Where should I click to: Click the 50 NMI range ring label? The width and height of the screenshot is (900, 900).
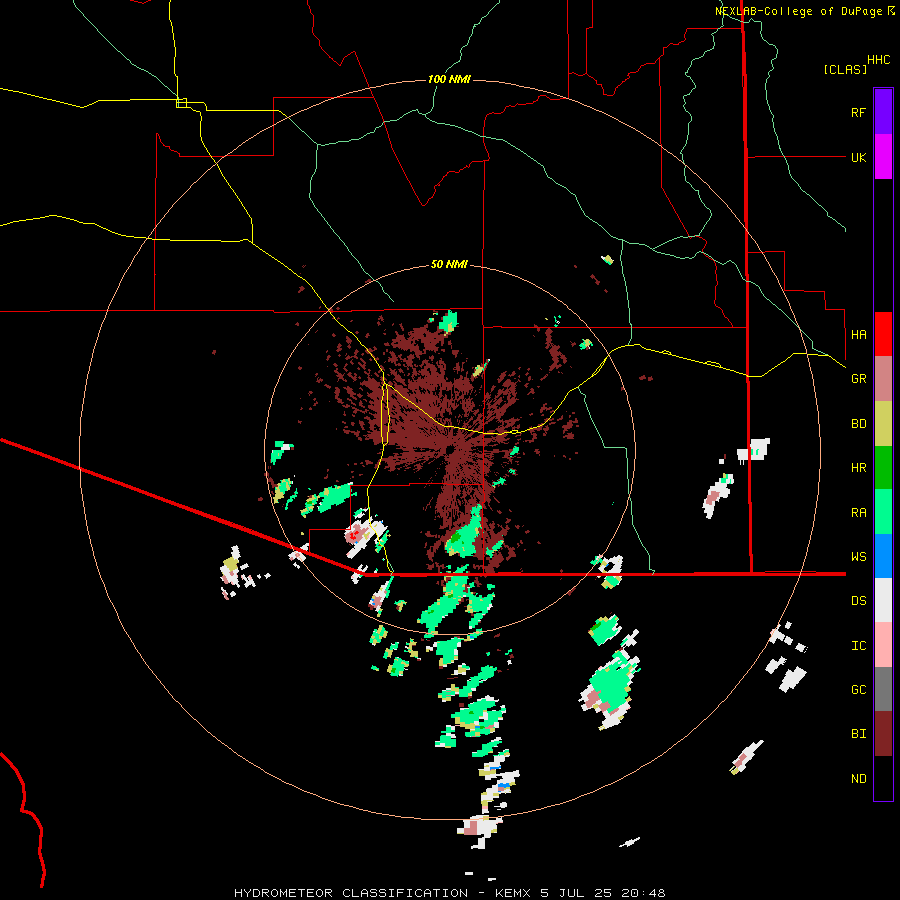pyautogui.click(x=449, y=264)
